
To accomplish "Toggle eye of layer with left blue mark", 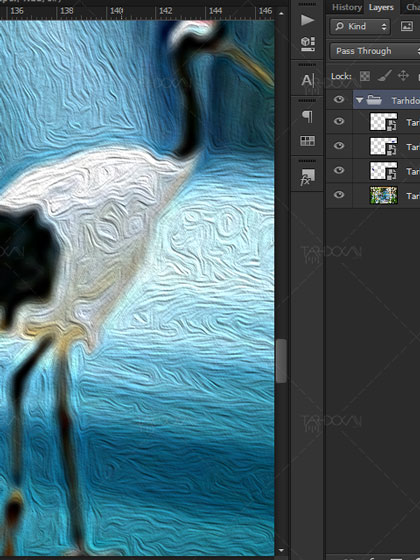I will (x=339, y=170).
